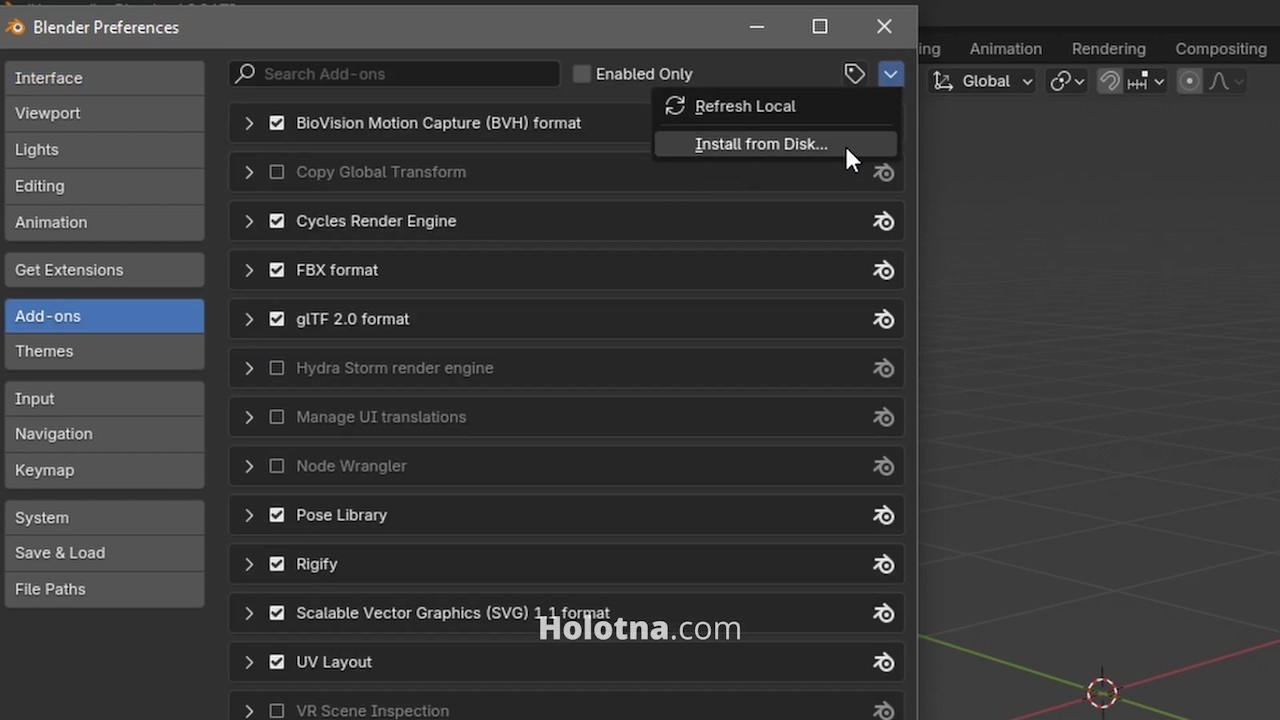This screenshot has height=720, width=1280.
Task: Click the search magnifier icon
Action: (x=243, y=73)
